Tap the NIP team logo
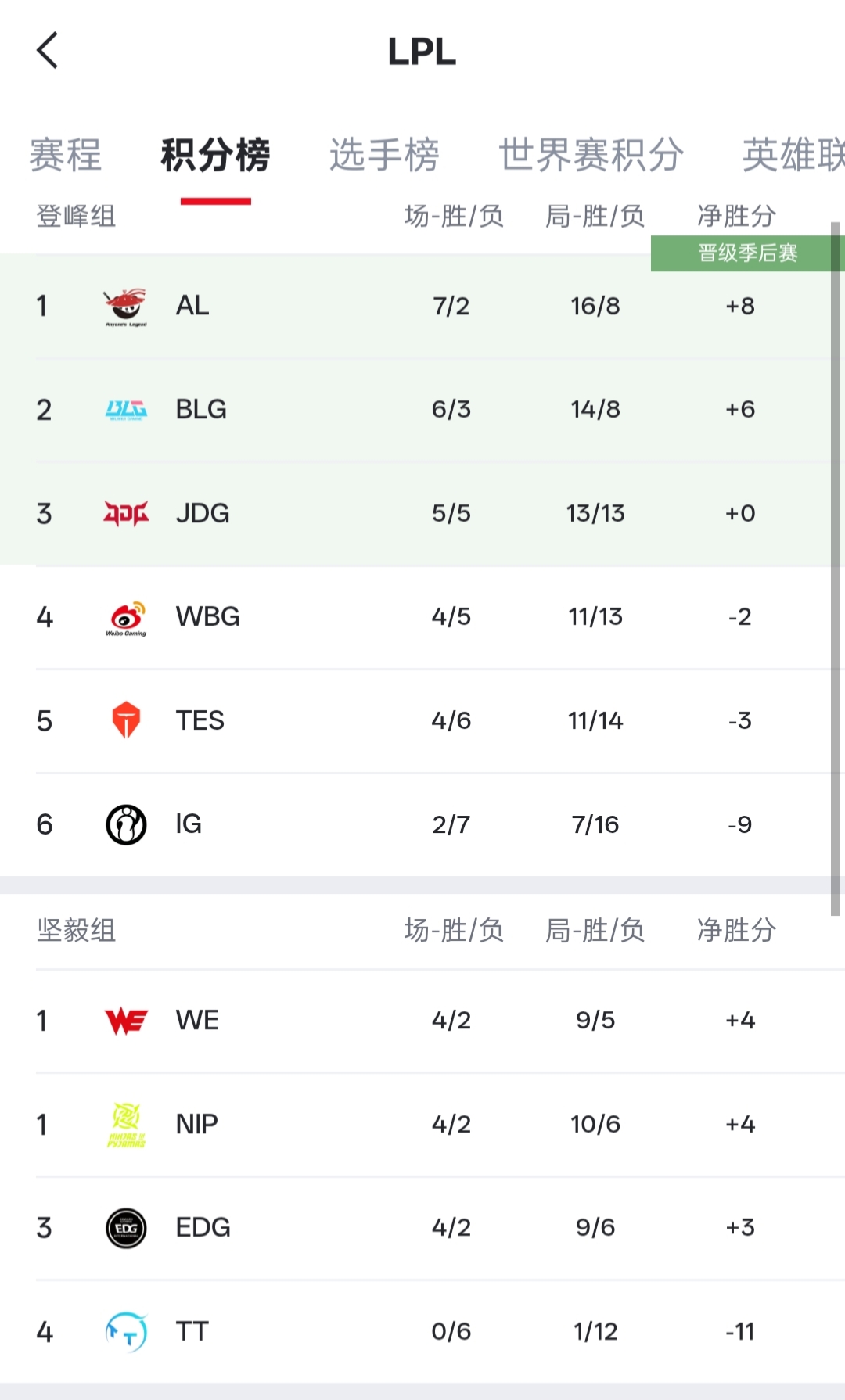The height and width of the screenshot is (1400, 845). [125, 1125]
